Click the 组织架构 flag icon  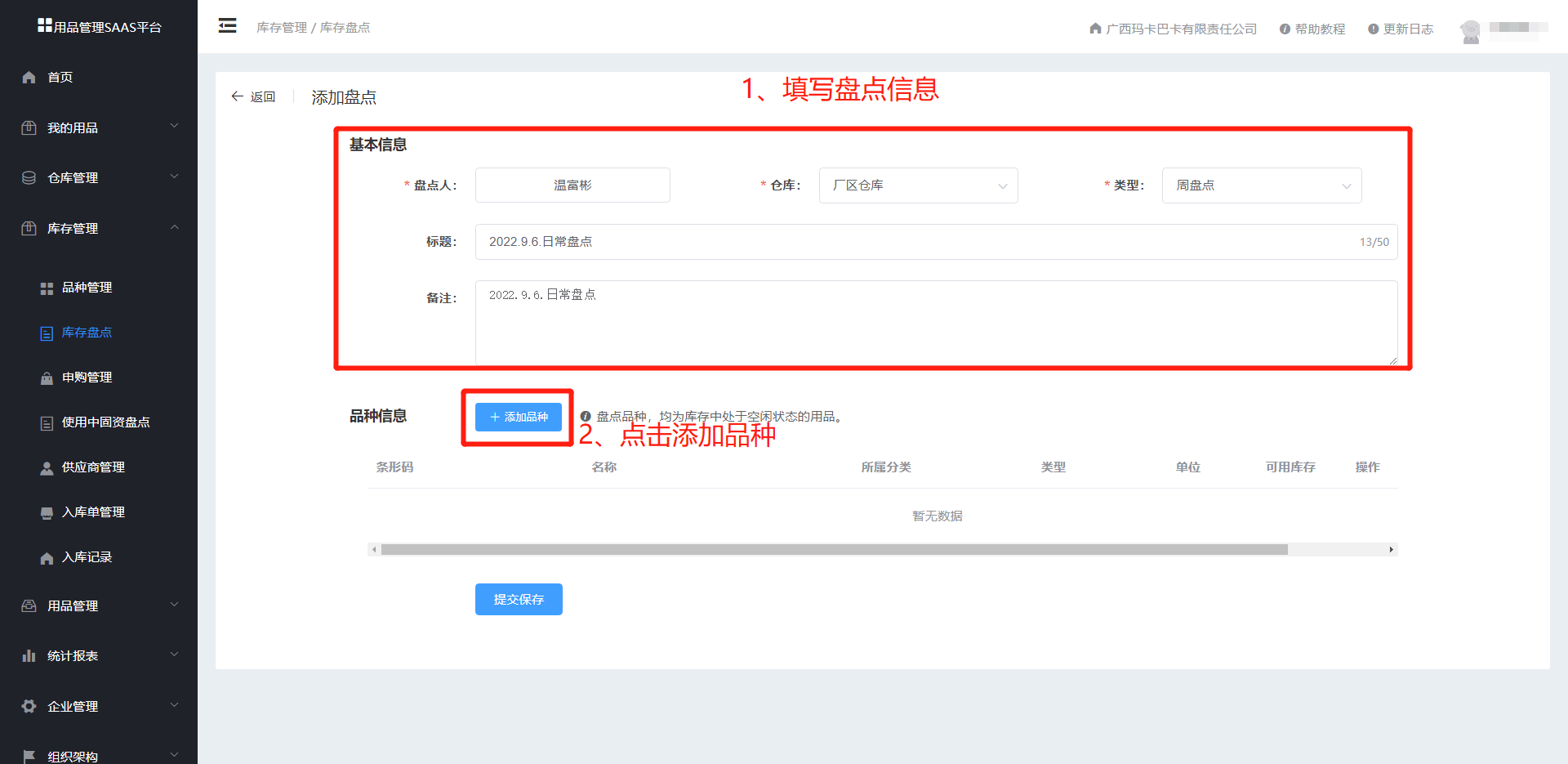tap(29, 756)
